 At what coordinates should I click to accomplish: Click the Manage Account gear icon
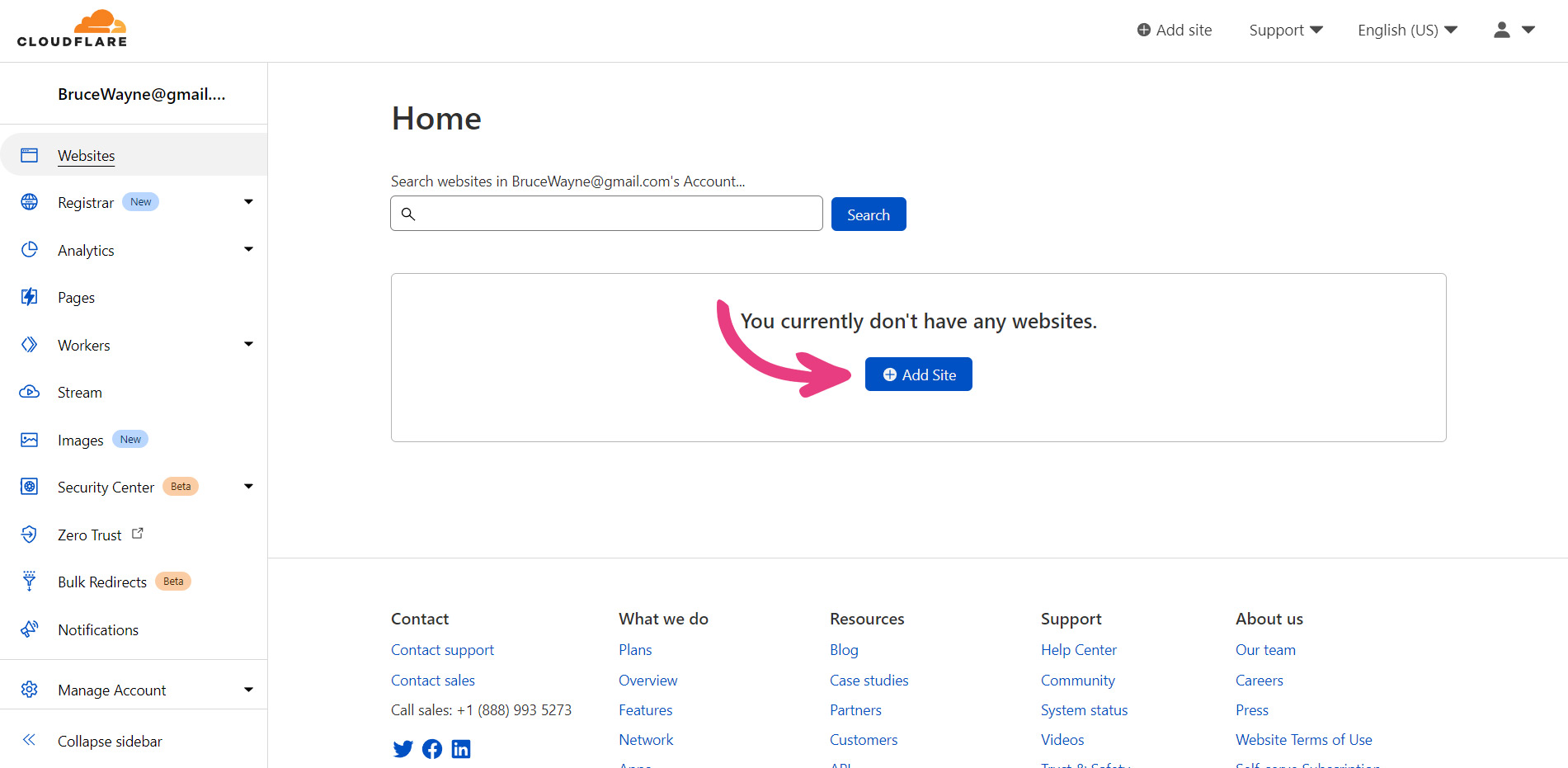30,690
